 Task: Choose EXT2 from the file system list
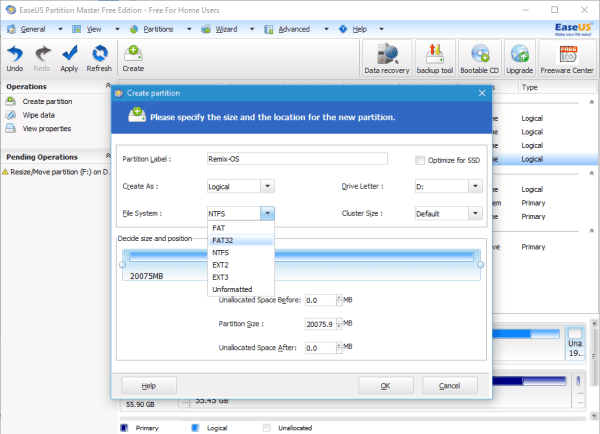[241, 265]
